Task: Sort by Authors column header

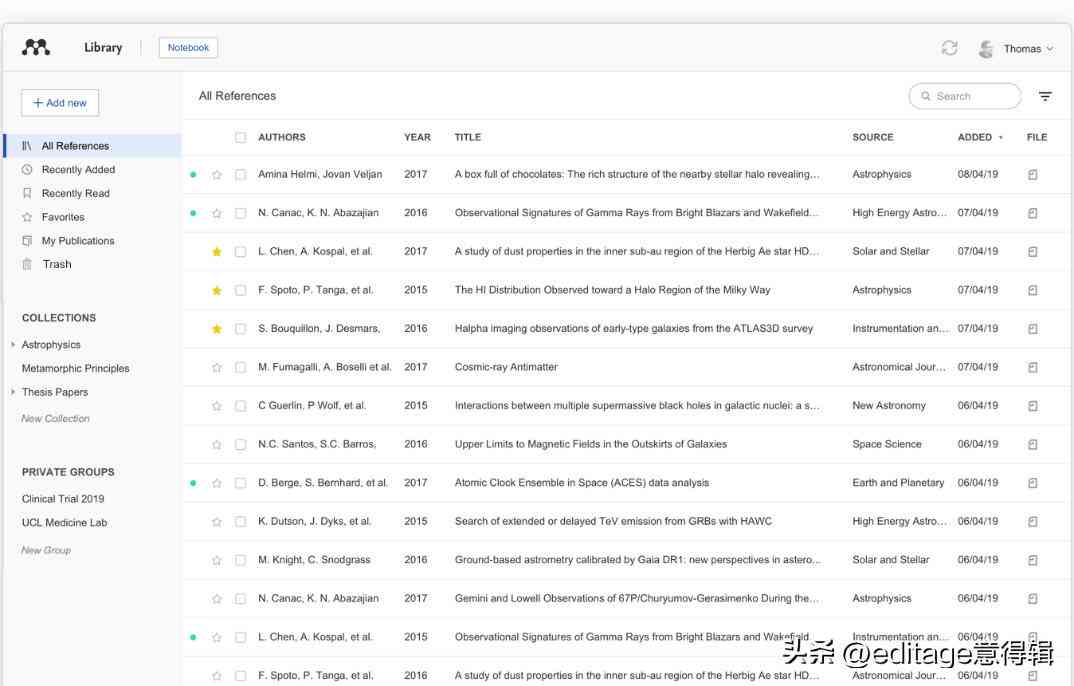Action: tap(282, 138)
